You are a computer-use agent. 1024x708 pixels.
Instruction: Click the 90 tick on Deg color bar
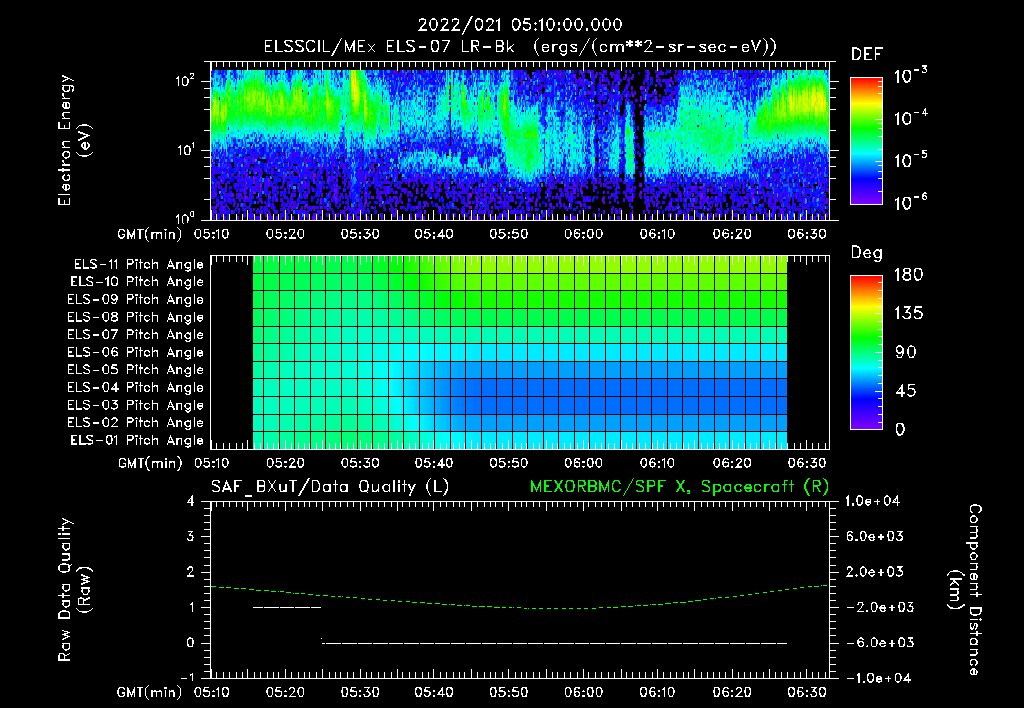tap(906, 352)
